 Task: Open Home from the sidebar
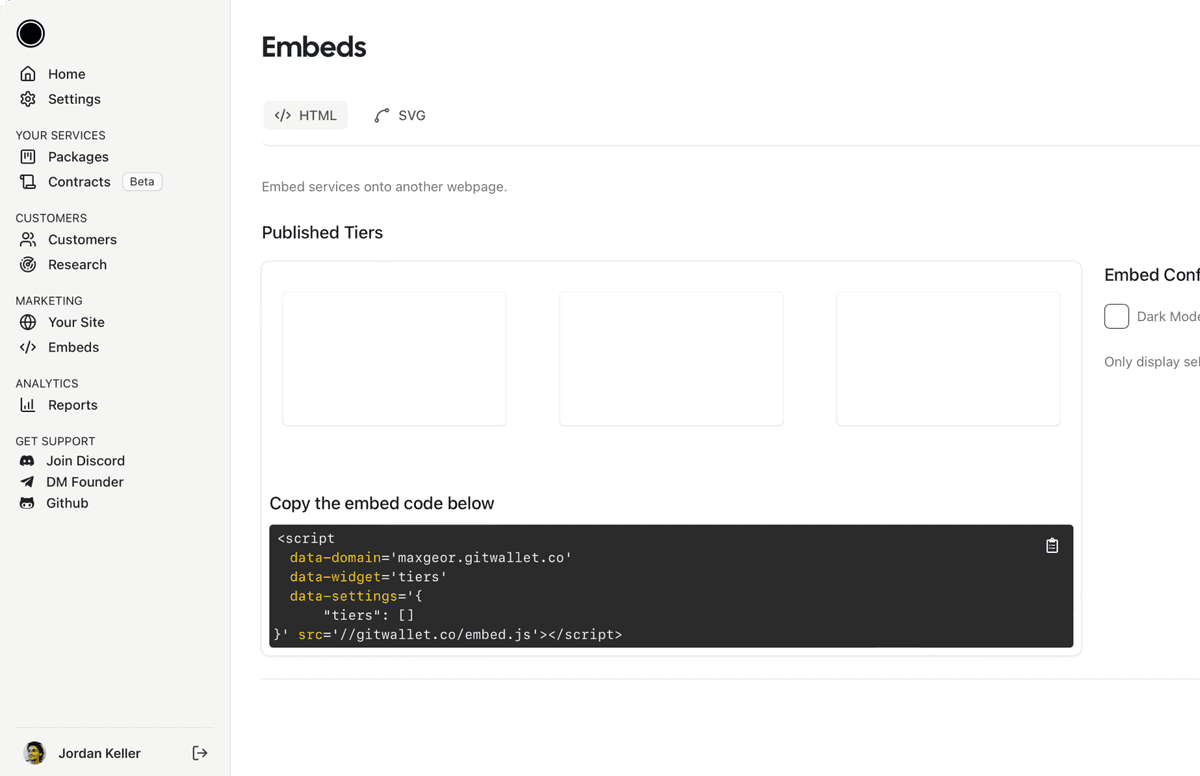66,74
